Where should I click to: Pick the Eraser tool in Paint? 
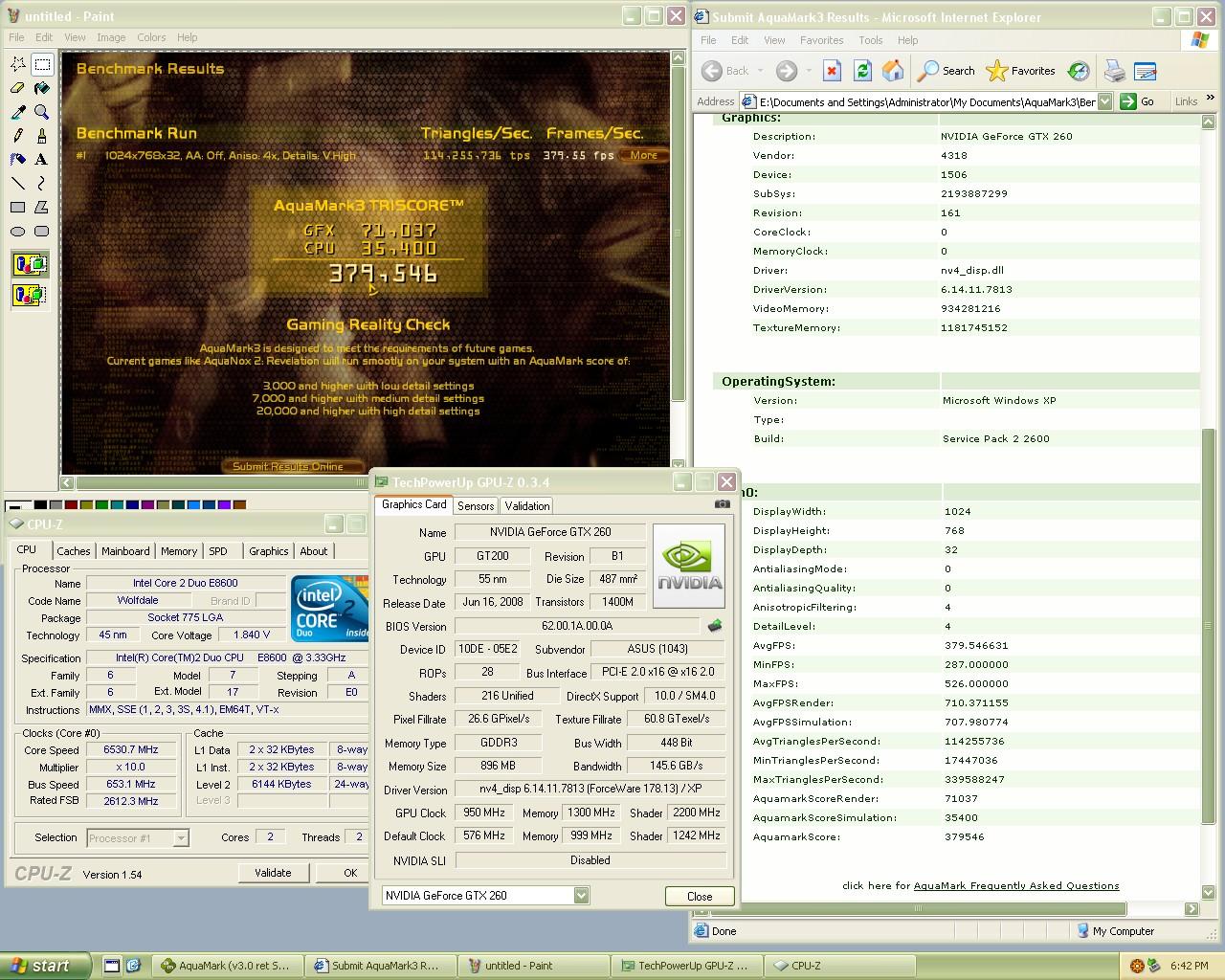18,88
